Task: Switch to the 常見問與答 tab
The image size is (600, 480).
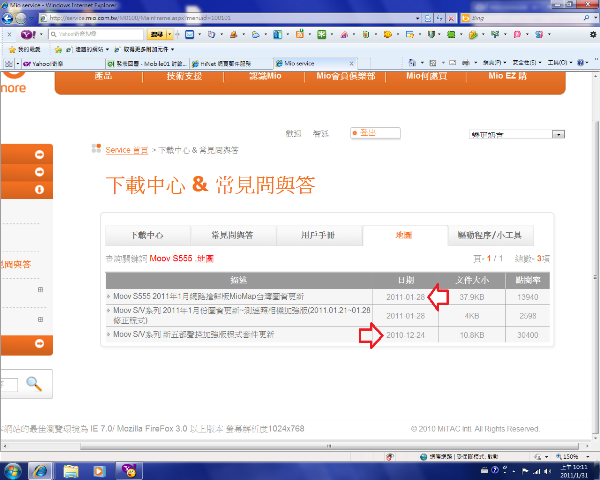Action: point(233,235)
